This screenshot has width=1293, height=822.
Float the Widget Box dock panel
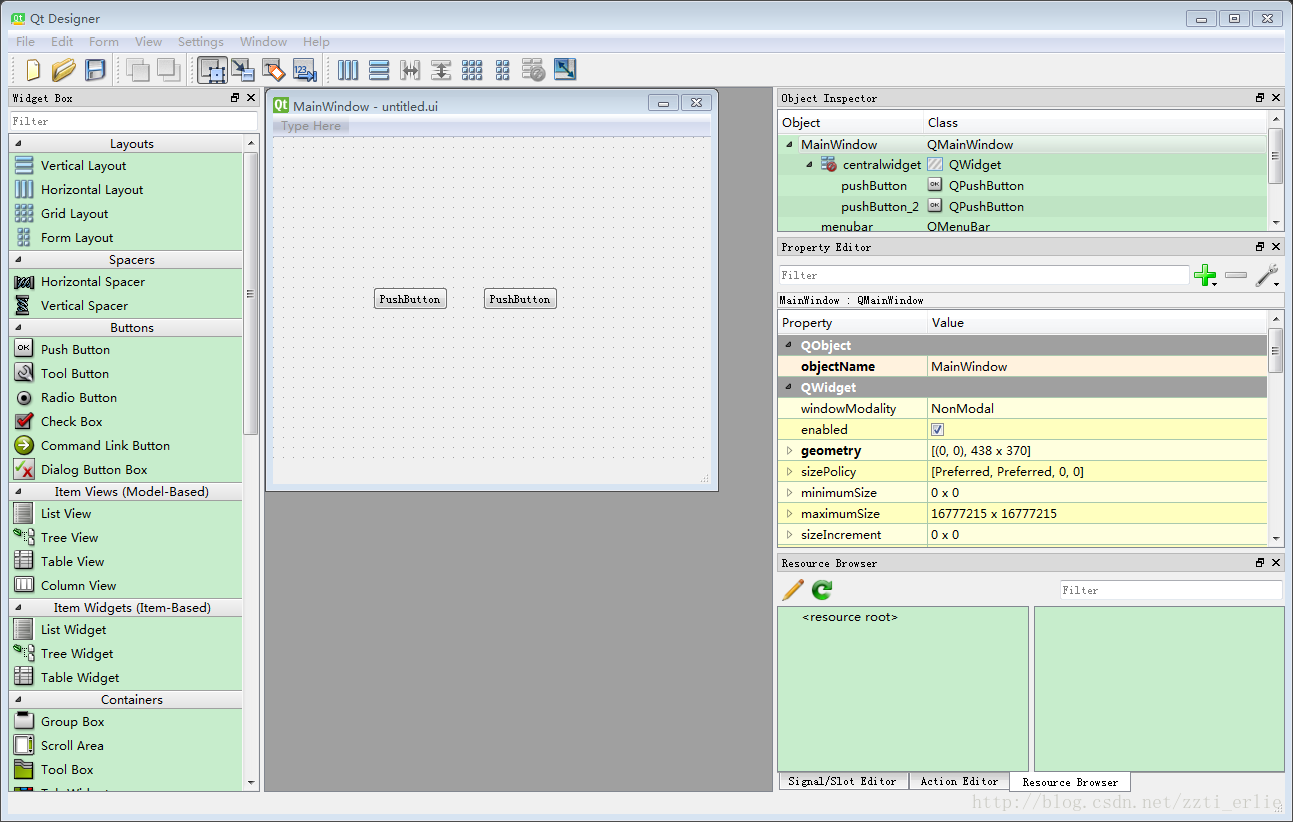click(235, 98)
